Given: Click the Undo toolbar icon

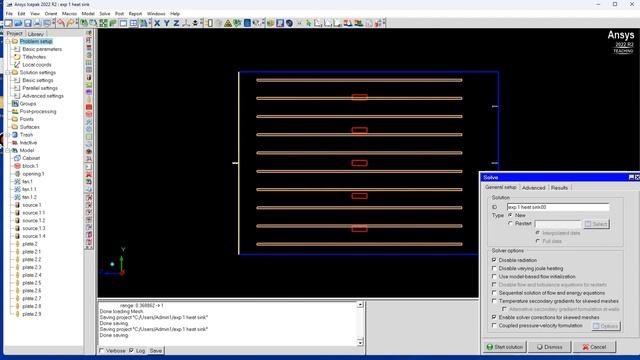Looking at the screenshot, I should tap(61, 23).
